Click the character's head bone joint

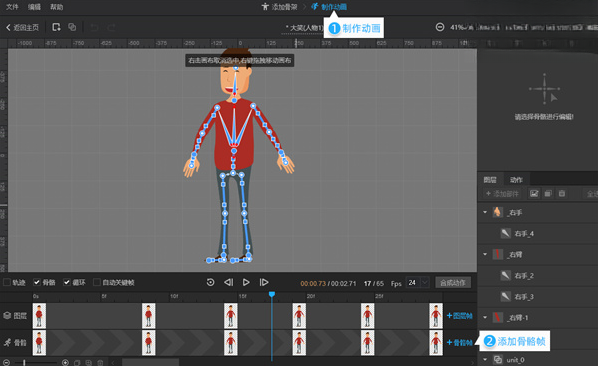point(236,68)
